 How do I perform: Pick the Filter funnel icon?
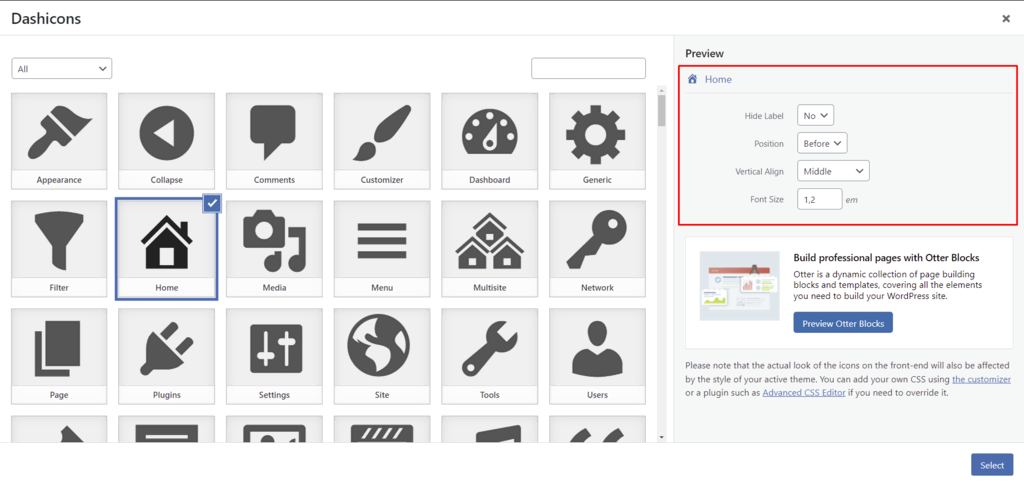pos(59,248)
